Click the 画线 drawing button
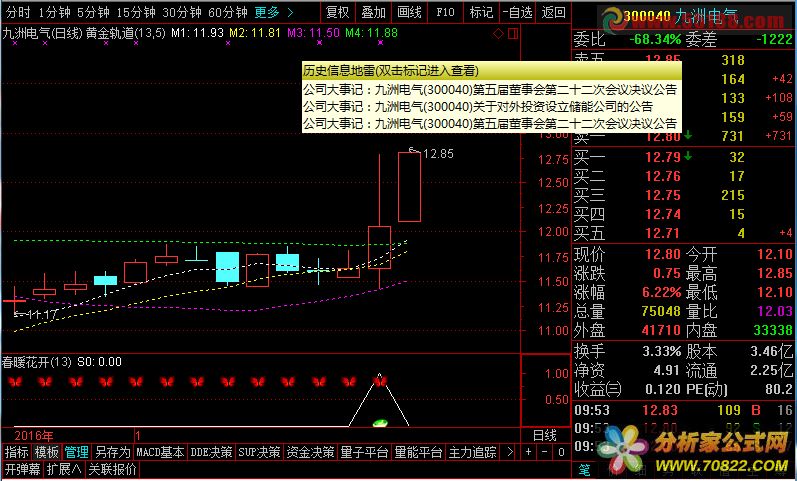The height and width of the screenshot is (481, 797). click(x=410, y=12)
